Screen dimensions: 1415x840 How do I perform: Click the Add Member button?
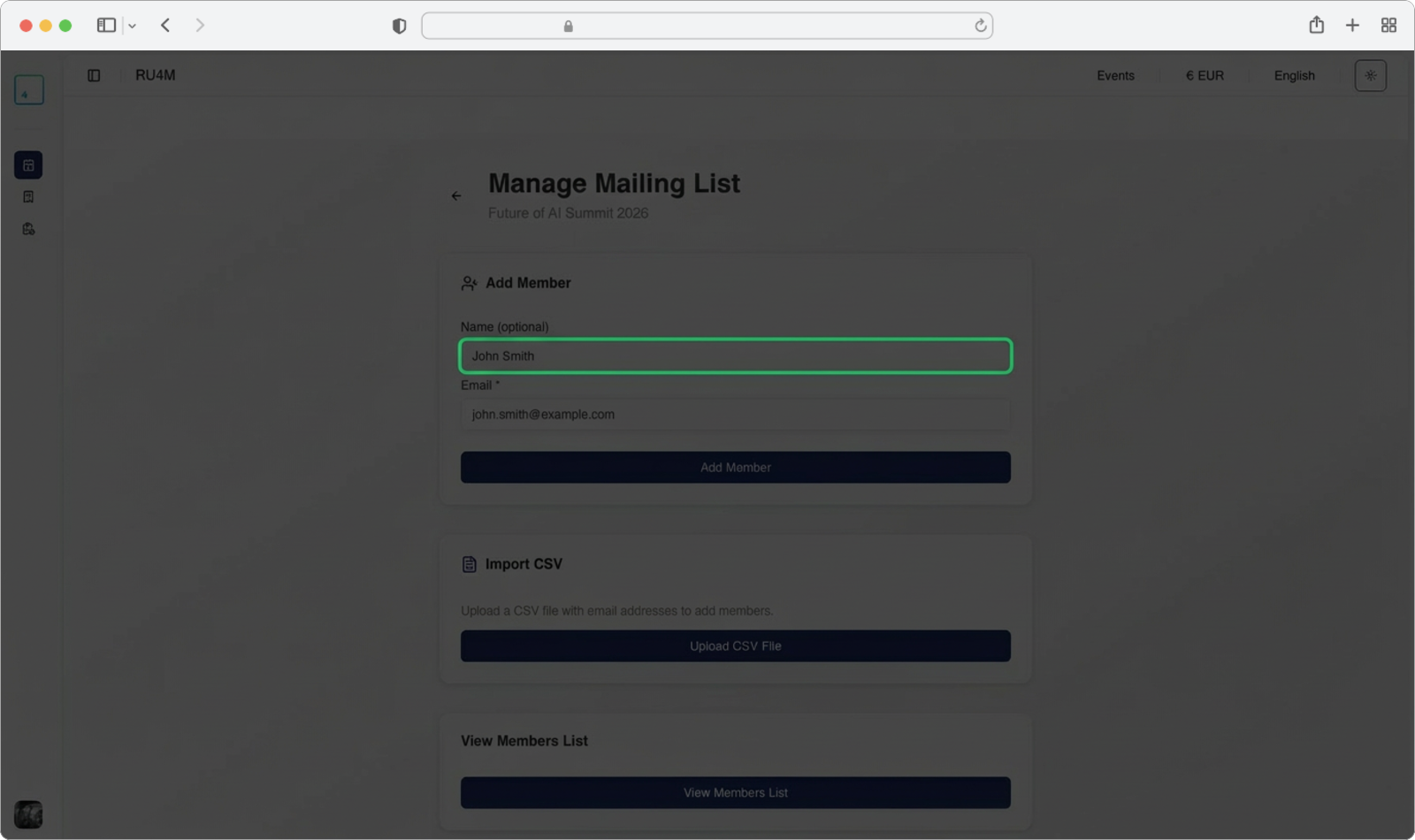(x=735, y=468)
